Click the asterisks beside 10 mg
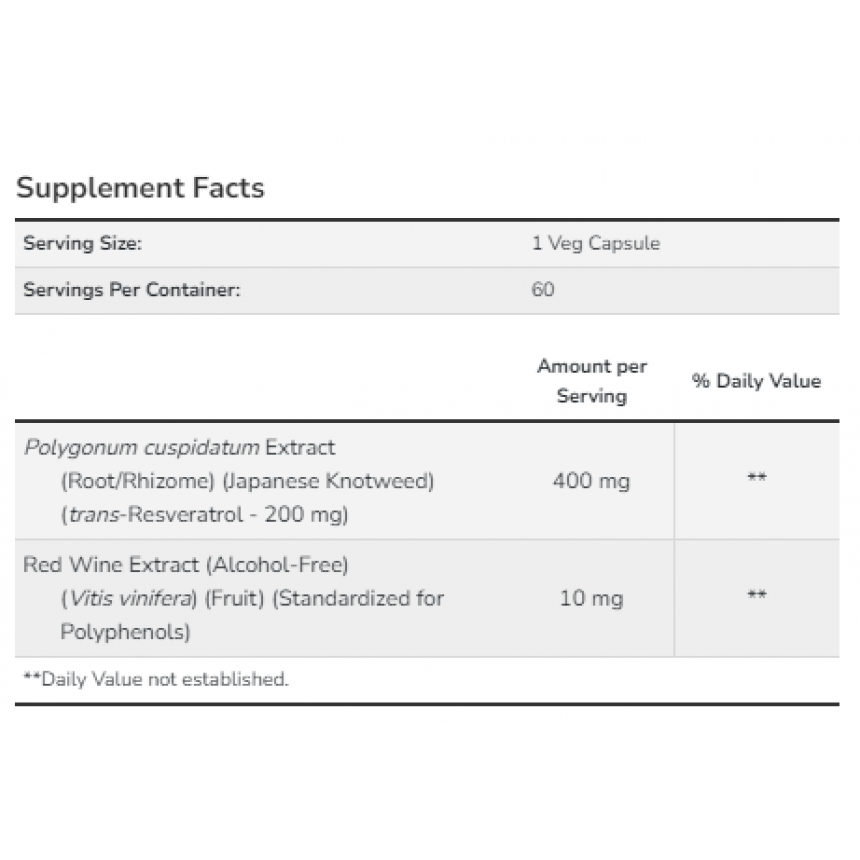This screenshot has height=860, width=860. 757,595
